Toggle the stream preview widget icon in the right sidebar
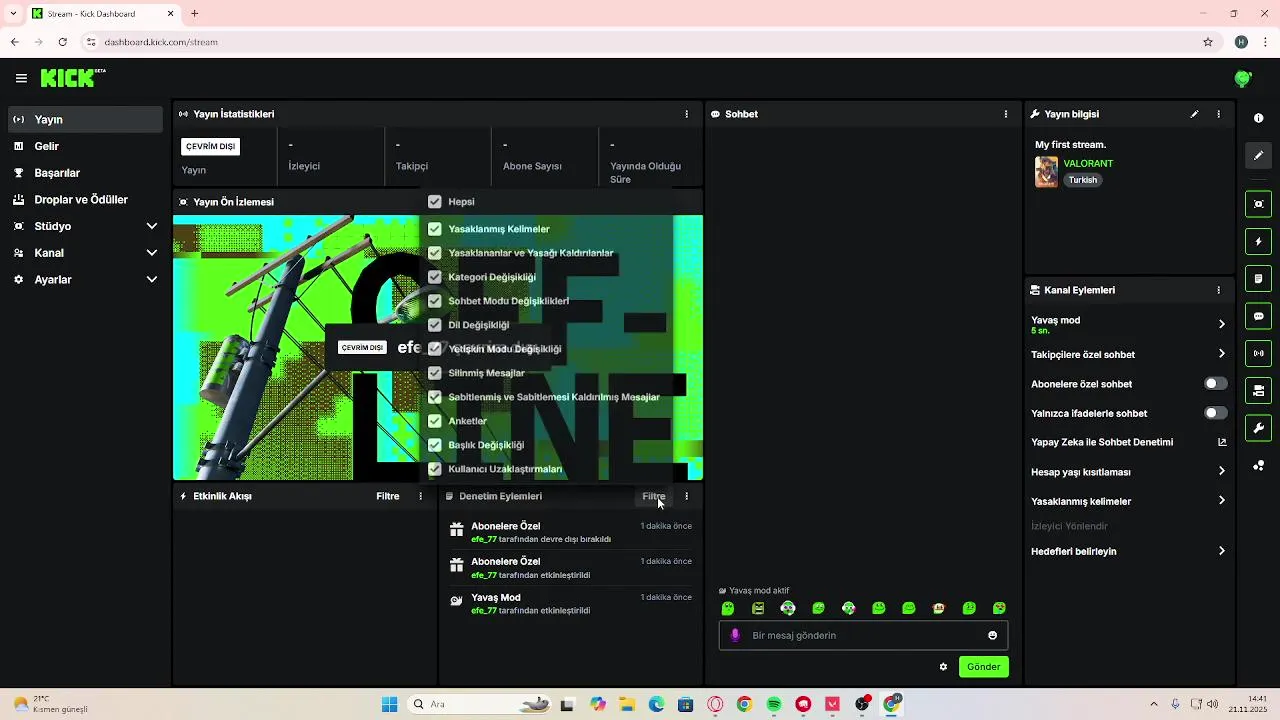Screen dimensions: 1280x720 click(1258, 204)
